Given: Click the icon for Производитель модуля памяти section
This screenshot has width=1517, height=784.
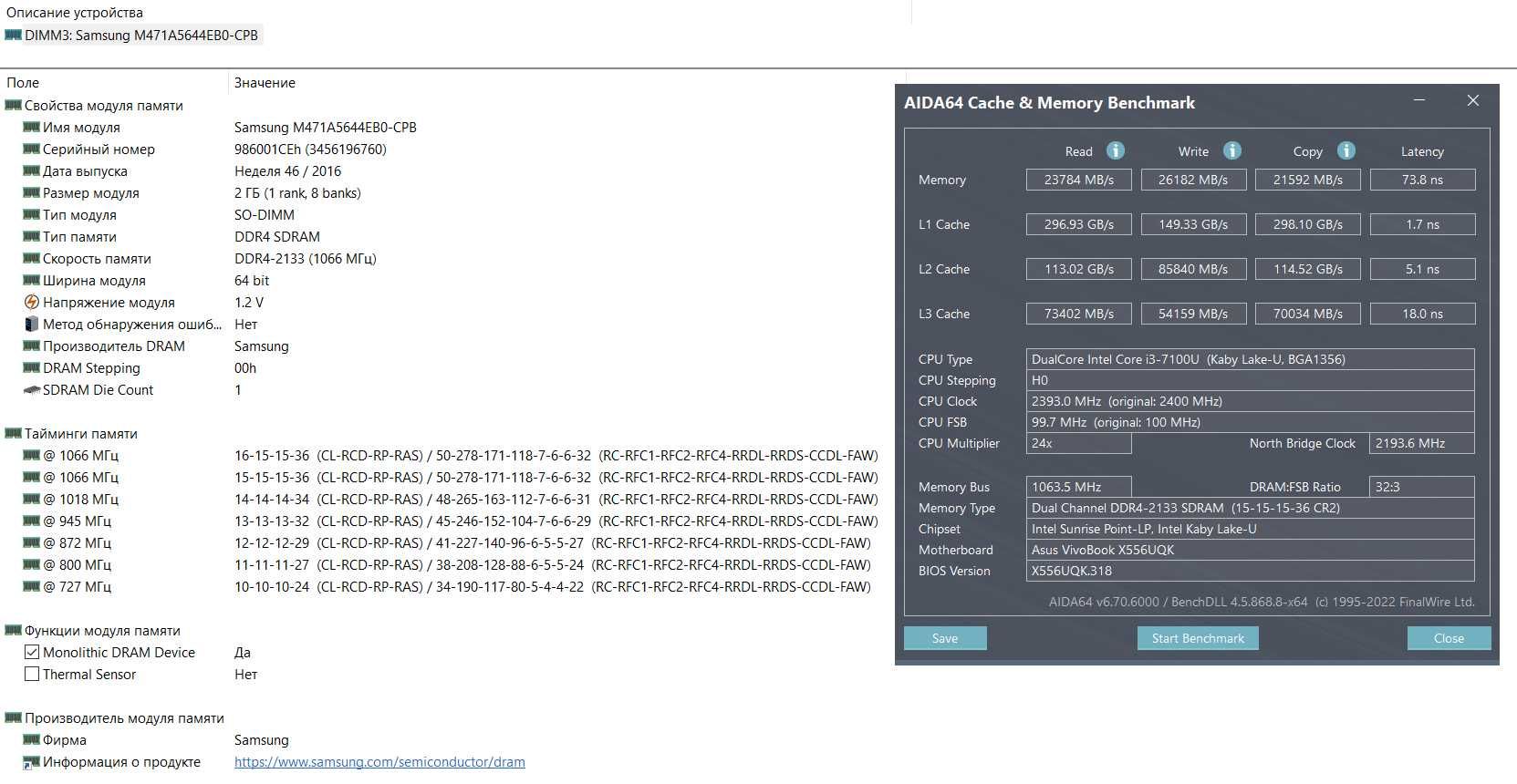Looking at the screenshot, I should click(x=13, y=718).
